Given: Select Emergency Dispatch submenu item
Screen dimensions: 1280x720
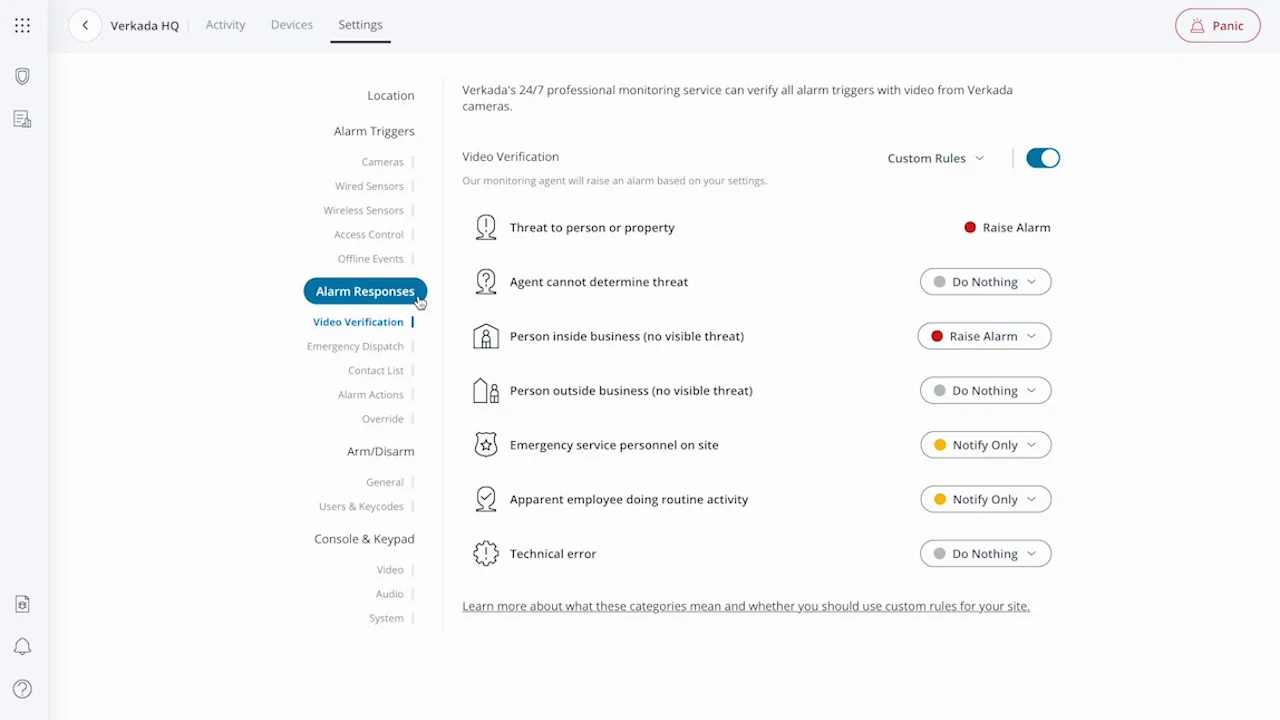Looking at the screenshot, I should [x=355, y=346].
